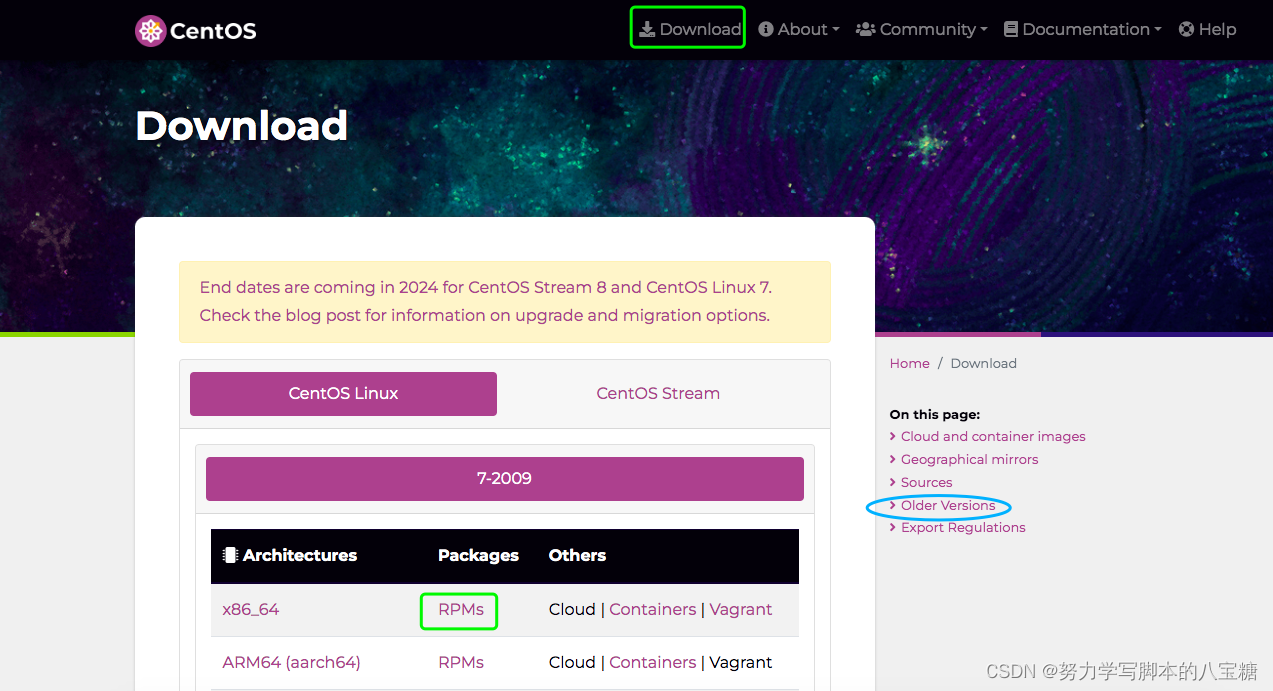The width and height of the screenshot is (1273, 691).
Task: Click the Community people icon
Action: (866, 29)
